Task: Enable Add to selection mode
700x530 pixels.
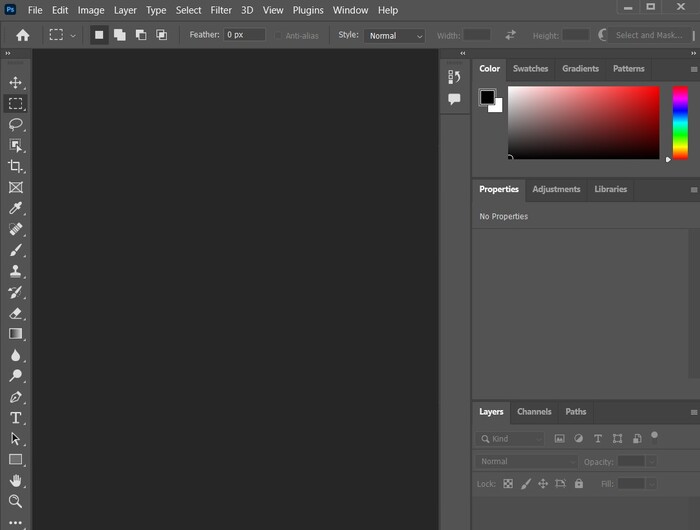Action: pyautogui.click(x=119, y=35)
